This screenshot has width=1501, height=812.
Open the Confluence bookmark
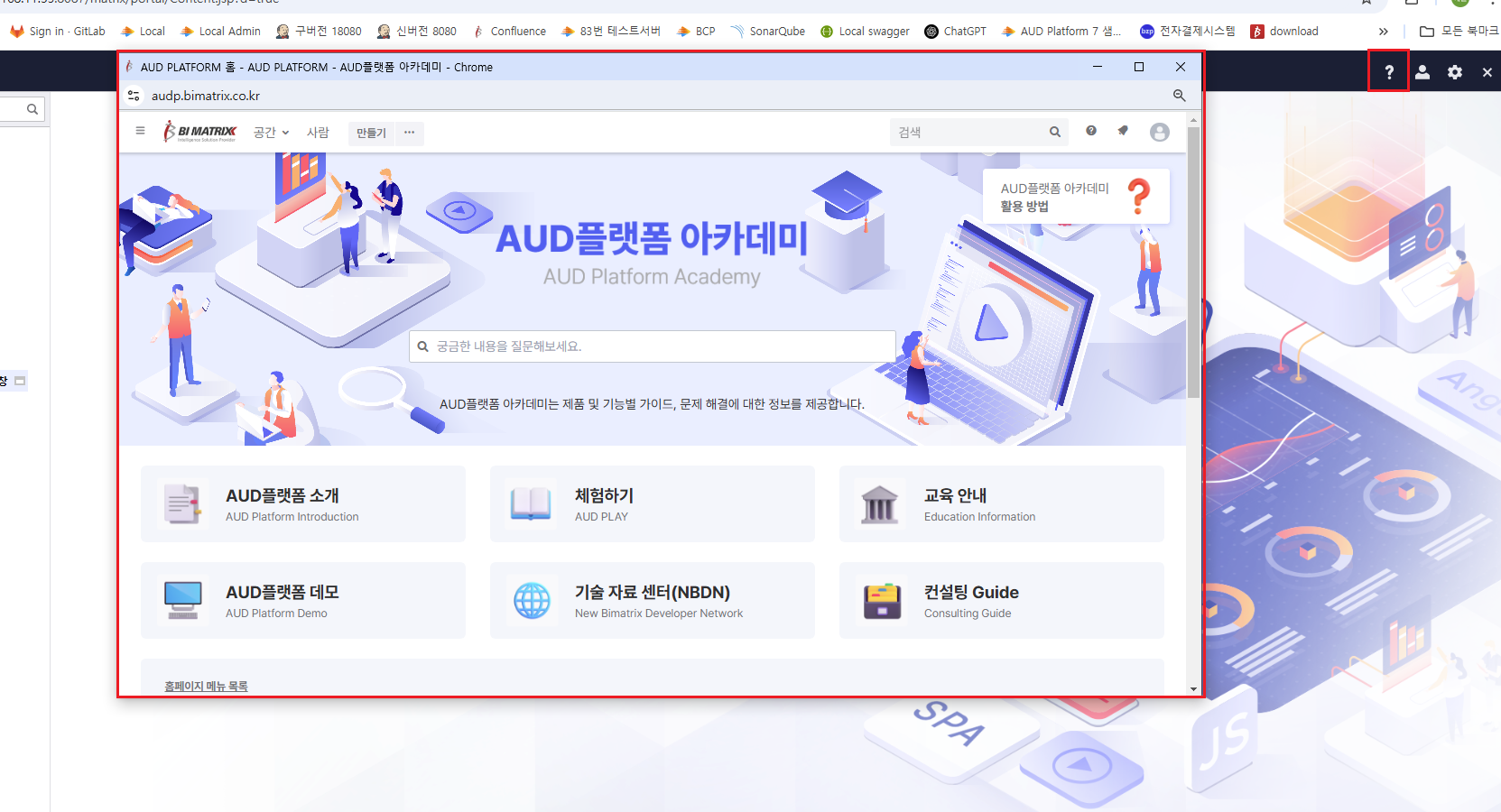tap(509, 32)
